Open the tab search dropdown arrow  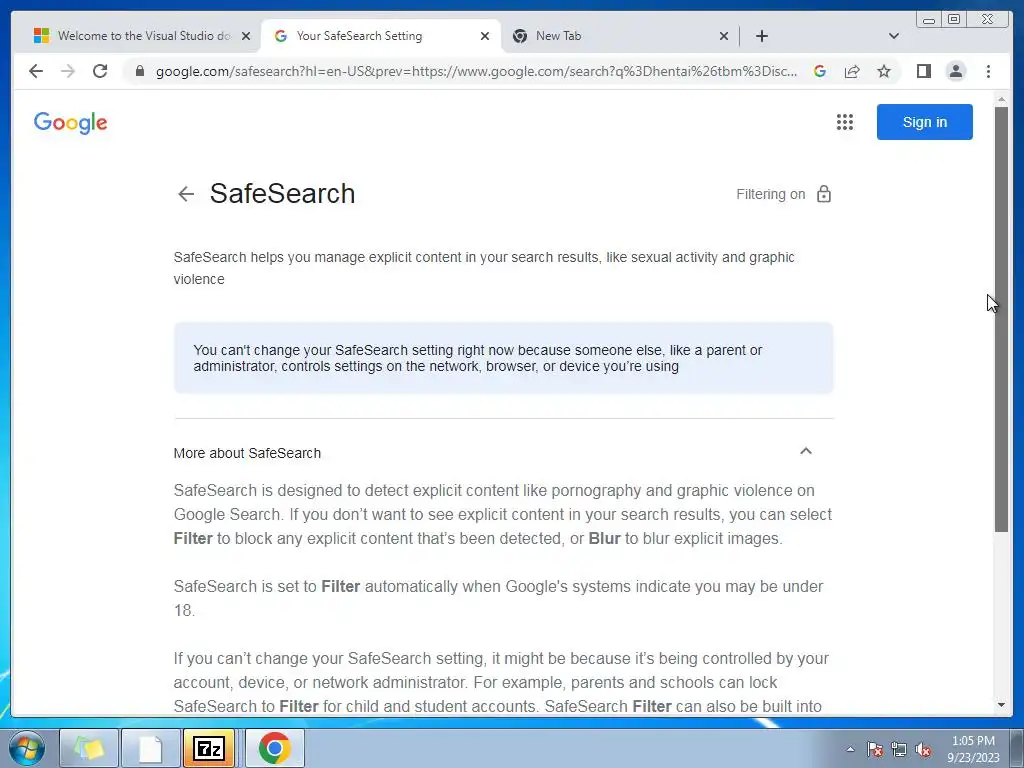(893, 36)
